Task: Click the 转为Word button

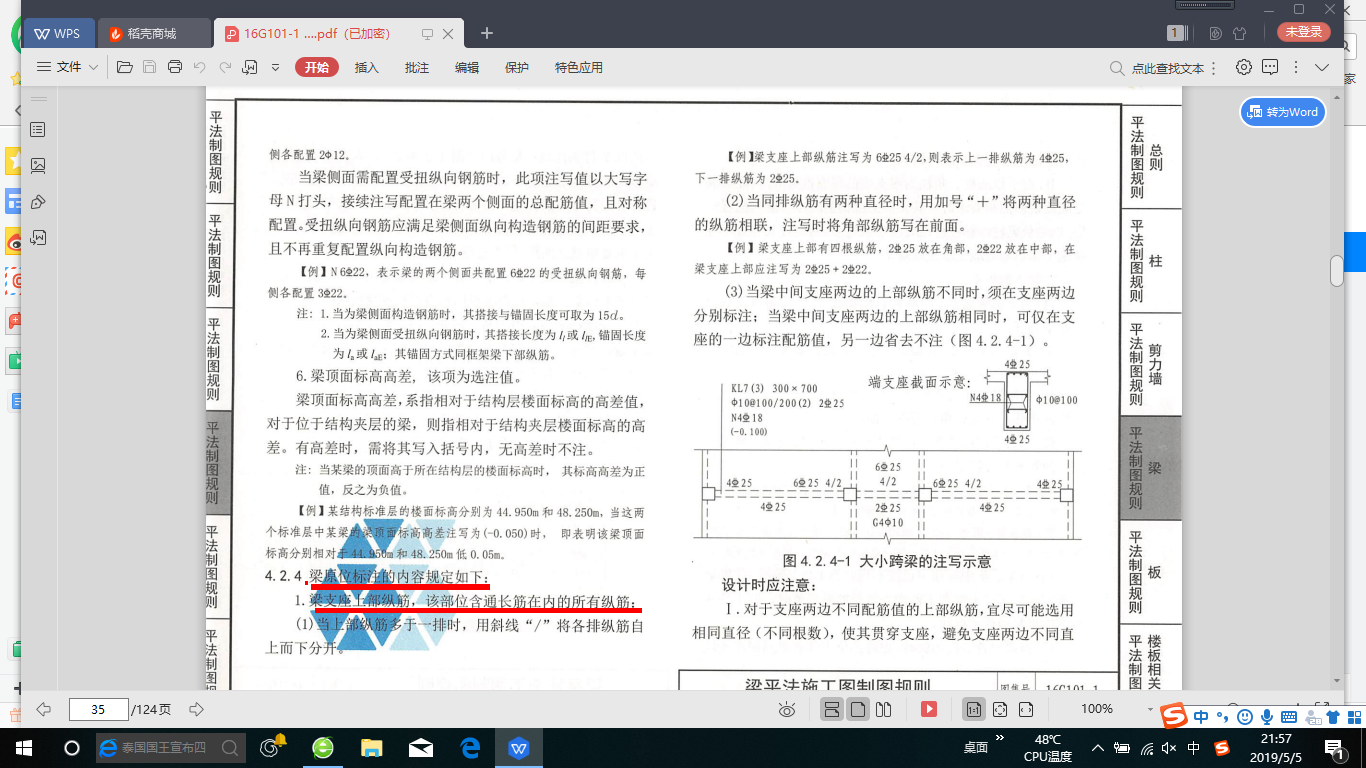Action: click(1283, 112)
